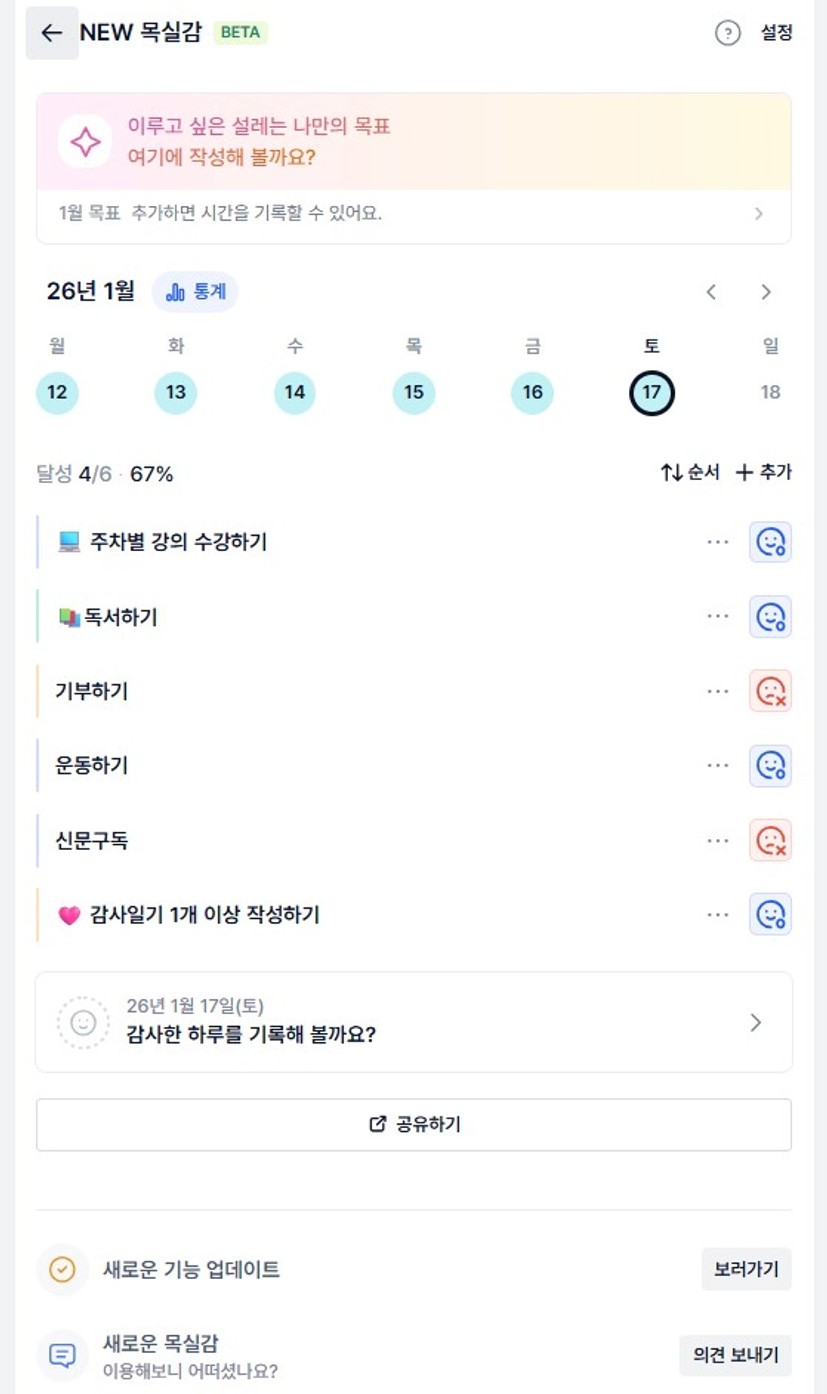Toggle the 기부하기 failed status face
Viewport: 827px width, 1394px height.
click(x=770, y=691)
